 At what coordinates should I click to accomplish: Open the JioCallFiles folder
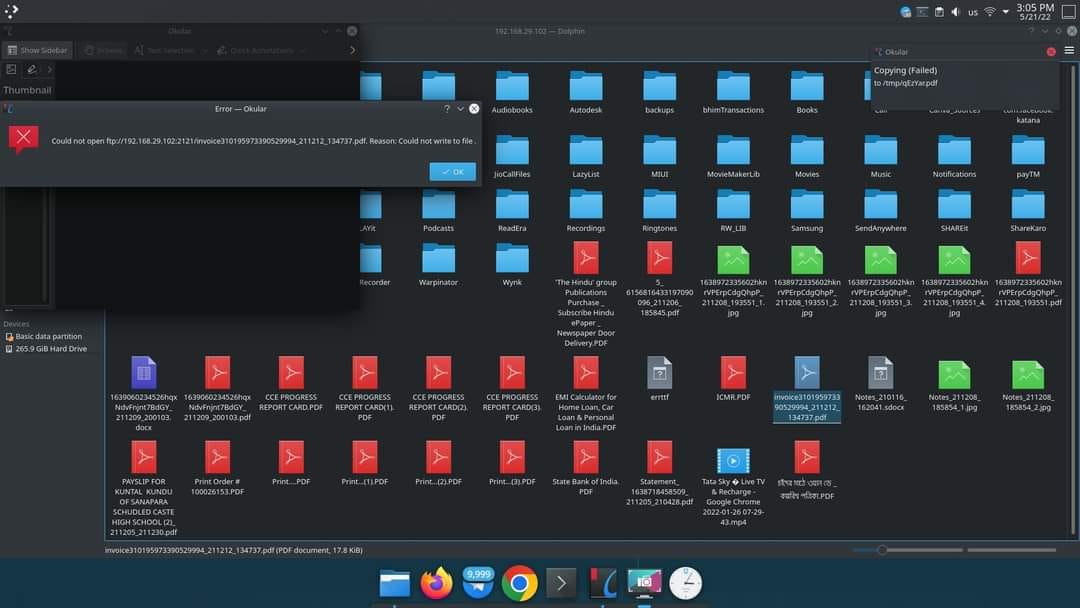pyautogui.click(x=512, y=156)
